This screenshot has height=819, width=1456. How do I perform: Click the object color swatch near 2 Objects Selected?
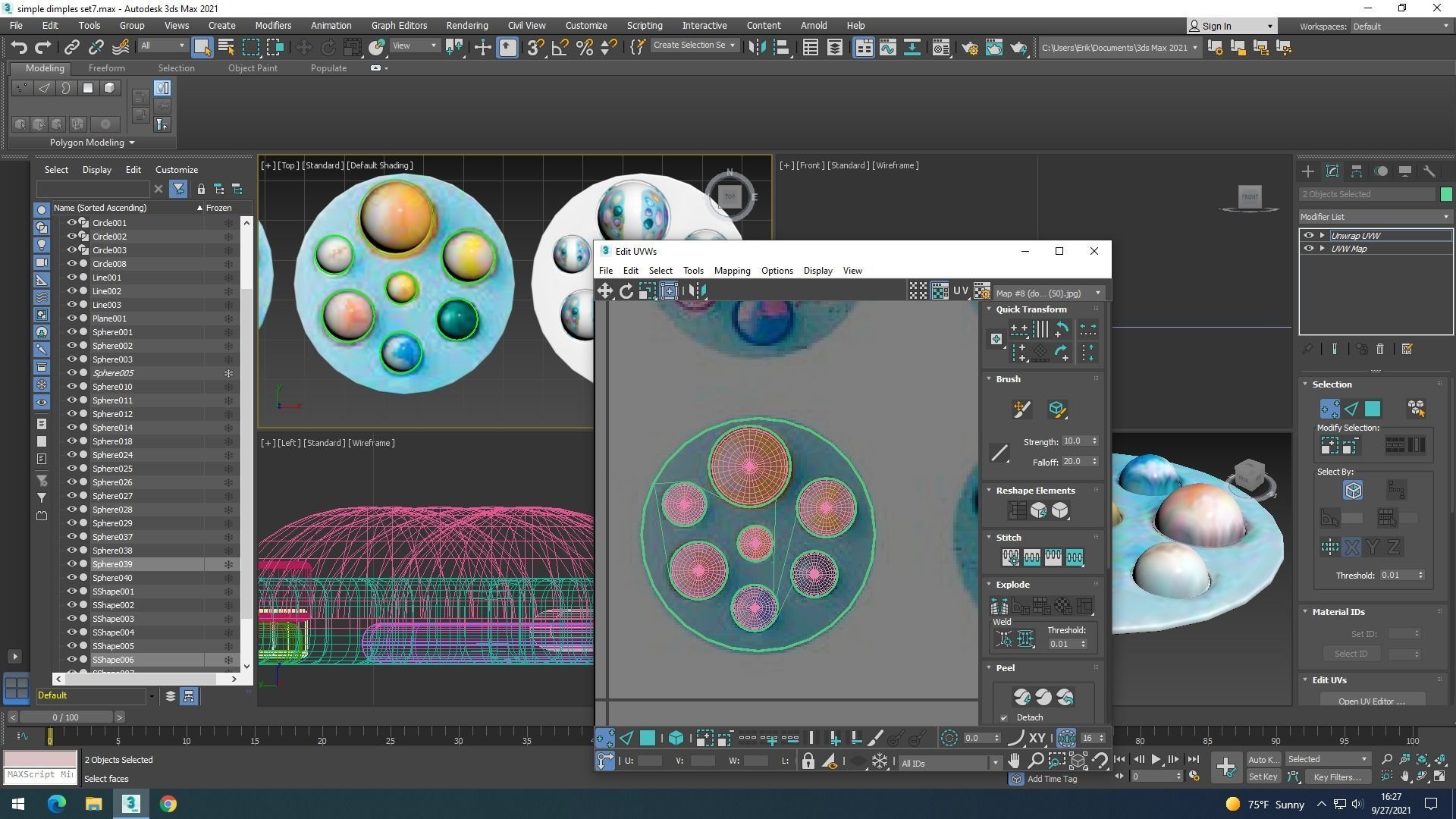[x=1447, y=193]
